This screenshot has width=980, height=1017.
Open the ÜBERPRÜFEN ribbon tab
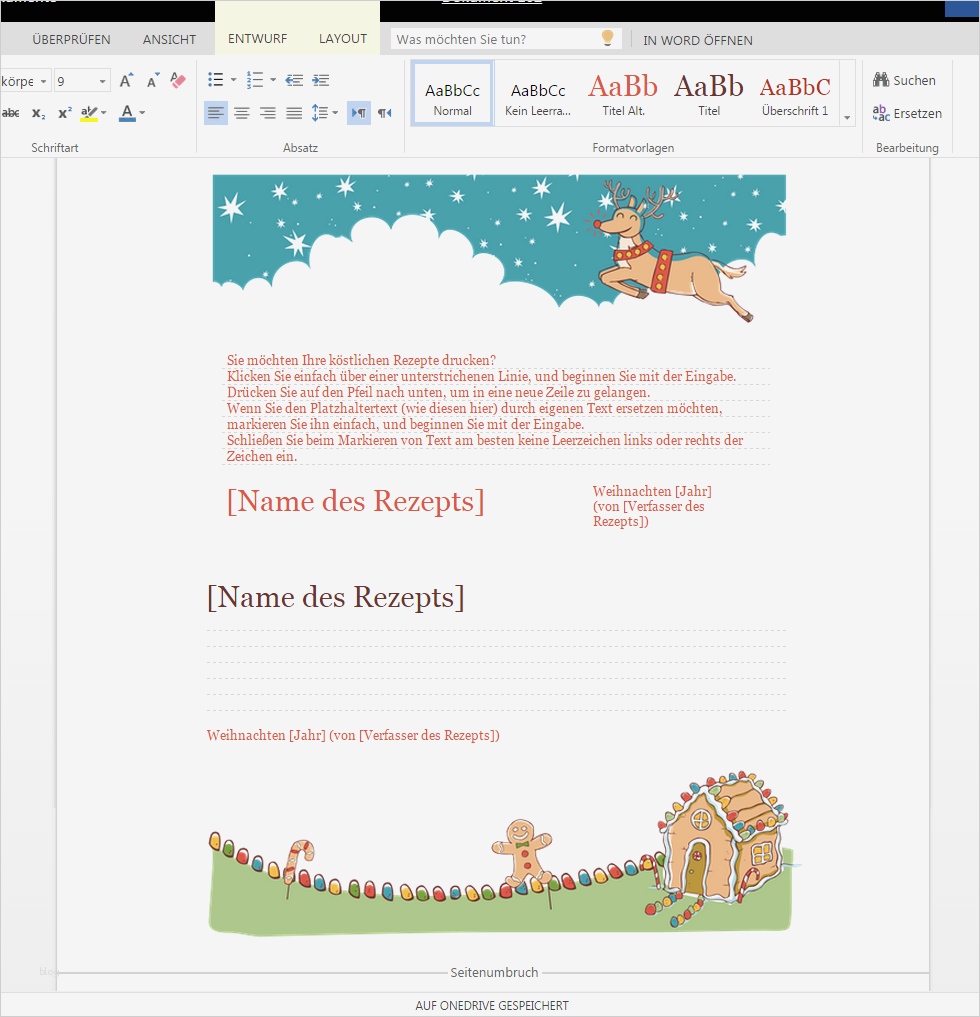pyautogui.click(x=71, y=39)
